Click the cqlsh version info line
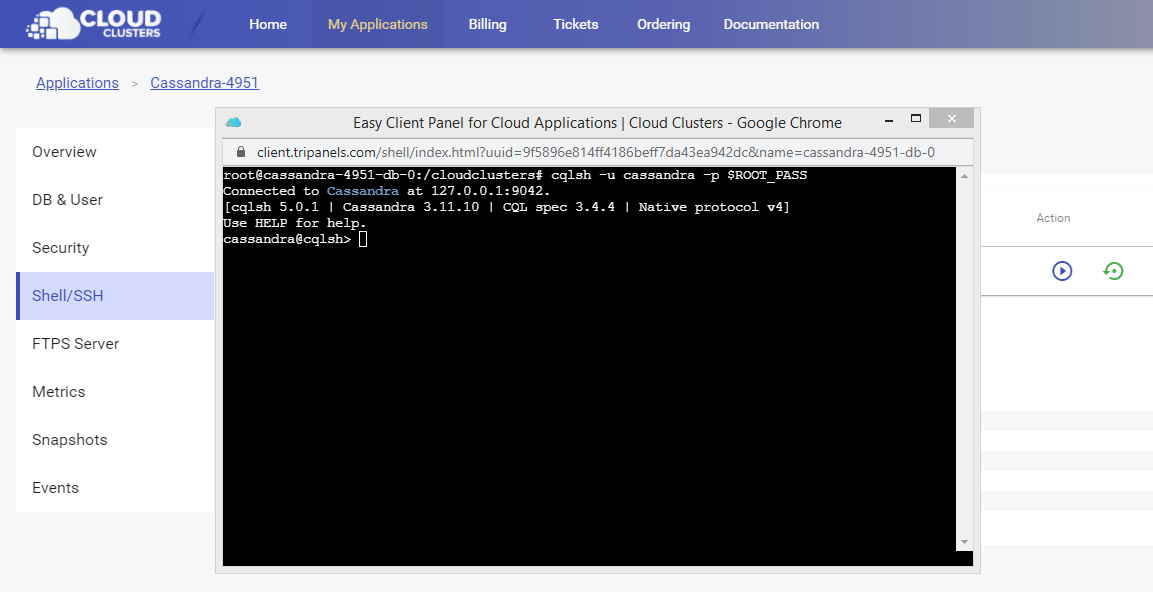Image resolution: width=1153 pixels, height=592 pixels. click(x=506, y=207)
